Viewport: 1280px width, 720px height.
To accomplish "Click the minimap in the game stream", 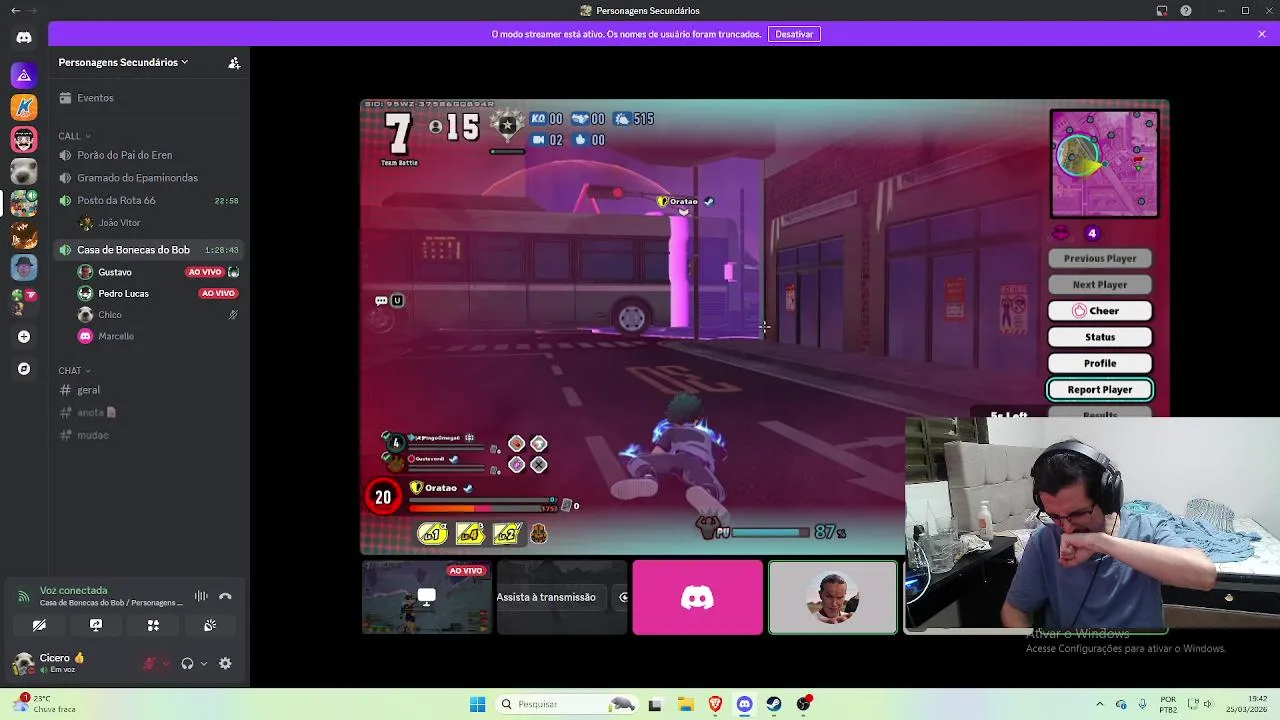I will pos(1105,163).
